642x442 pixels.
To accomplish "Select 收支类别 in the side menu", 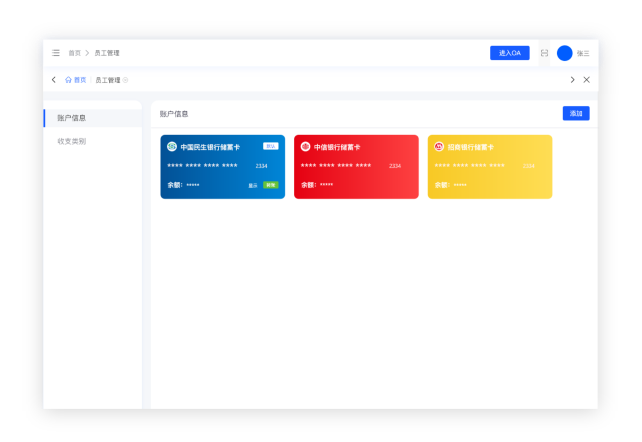I will pos(72,141).
